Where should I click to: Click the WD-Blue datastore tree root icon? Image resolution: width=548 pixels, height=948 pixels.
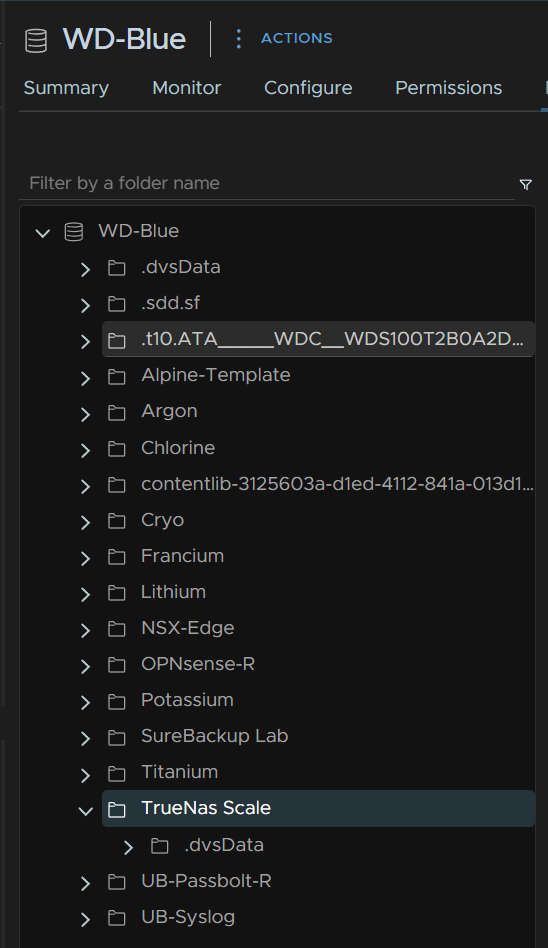click(74, 232)
